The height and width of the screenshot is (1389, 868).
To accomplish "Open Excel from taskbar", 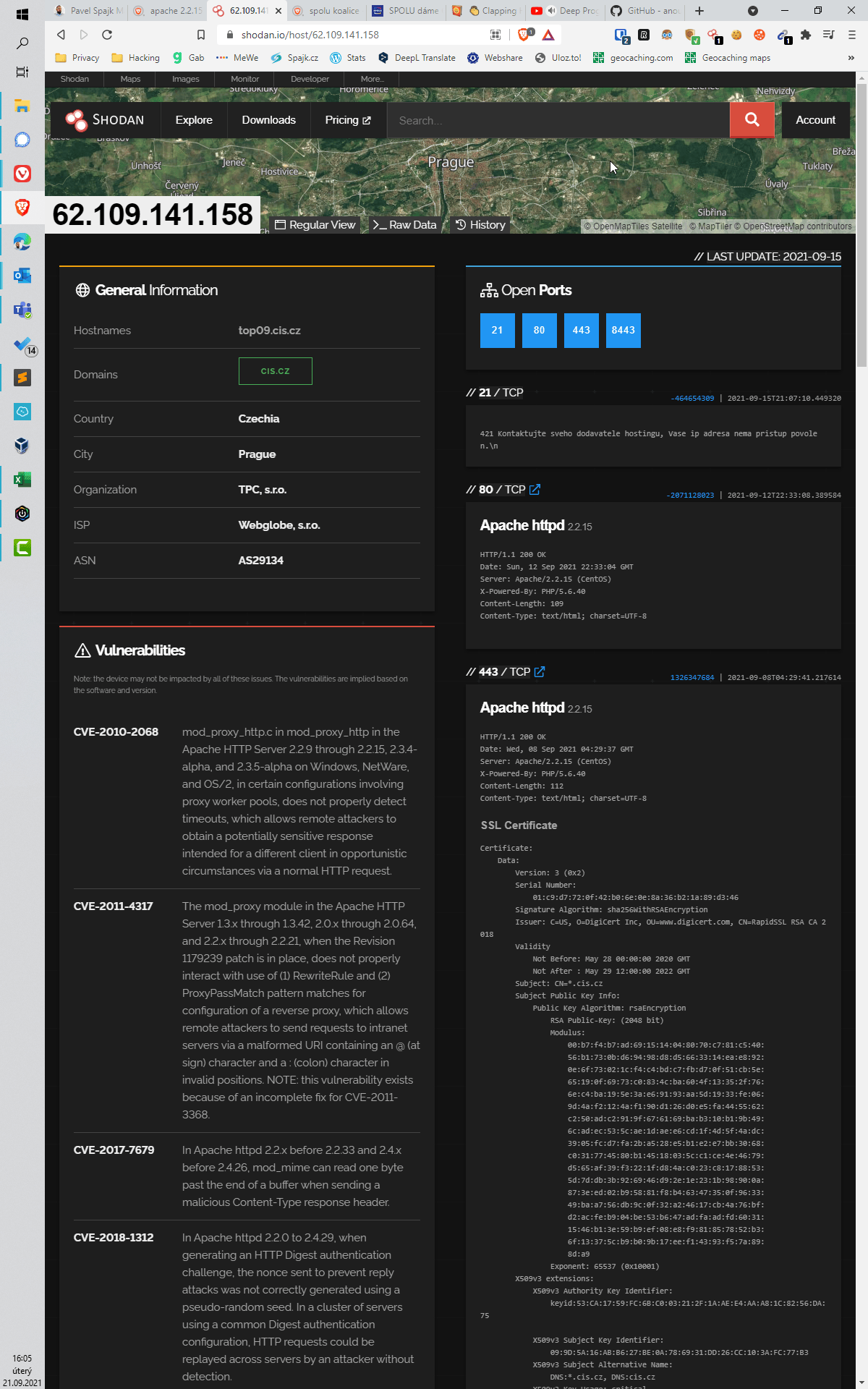I will click(22, 480).
